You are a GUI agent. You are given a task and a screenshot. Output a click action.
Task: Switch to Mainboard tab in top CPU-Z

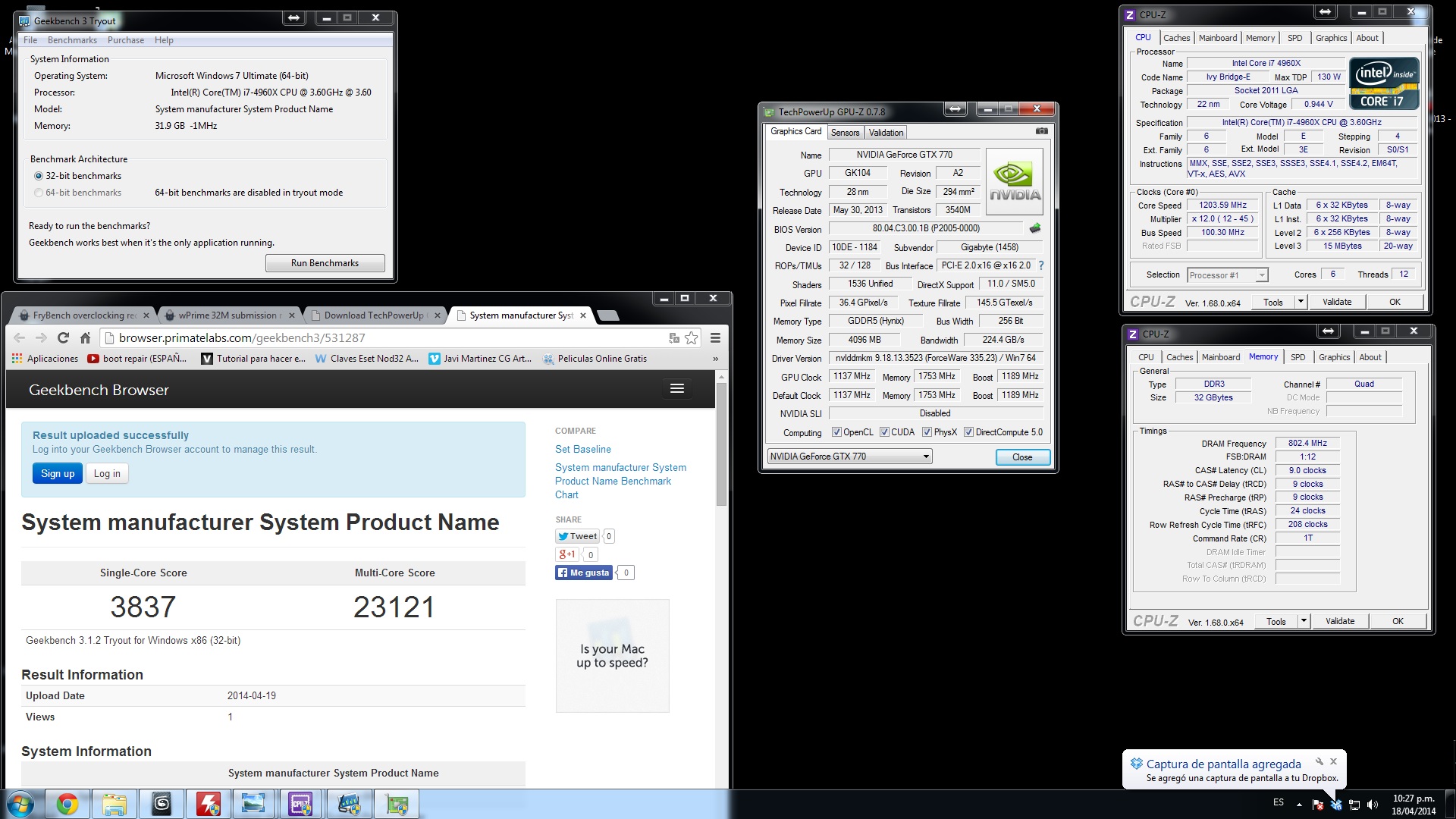point(1218,38)
